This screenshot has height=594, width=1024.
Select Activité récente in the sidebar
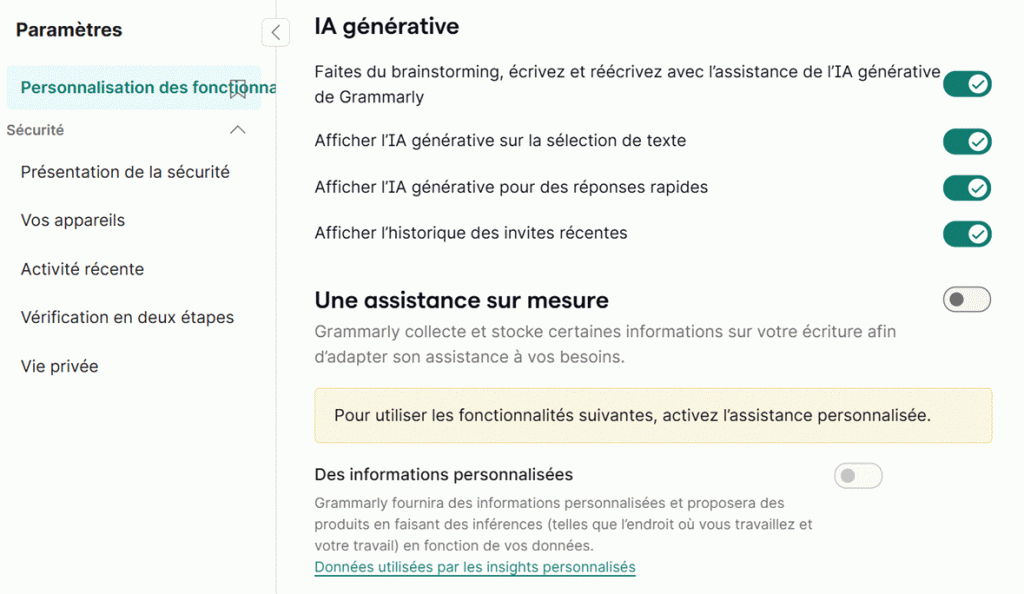click(x=82, y=269)
